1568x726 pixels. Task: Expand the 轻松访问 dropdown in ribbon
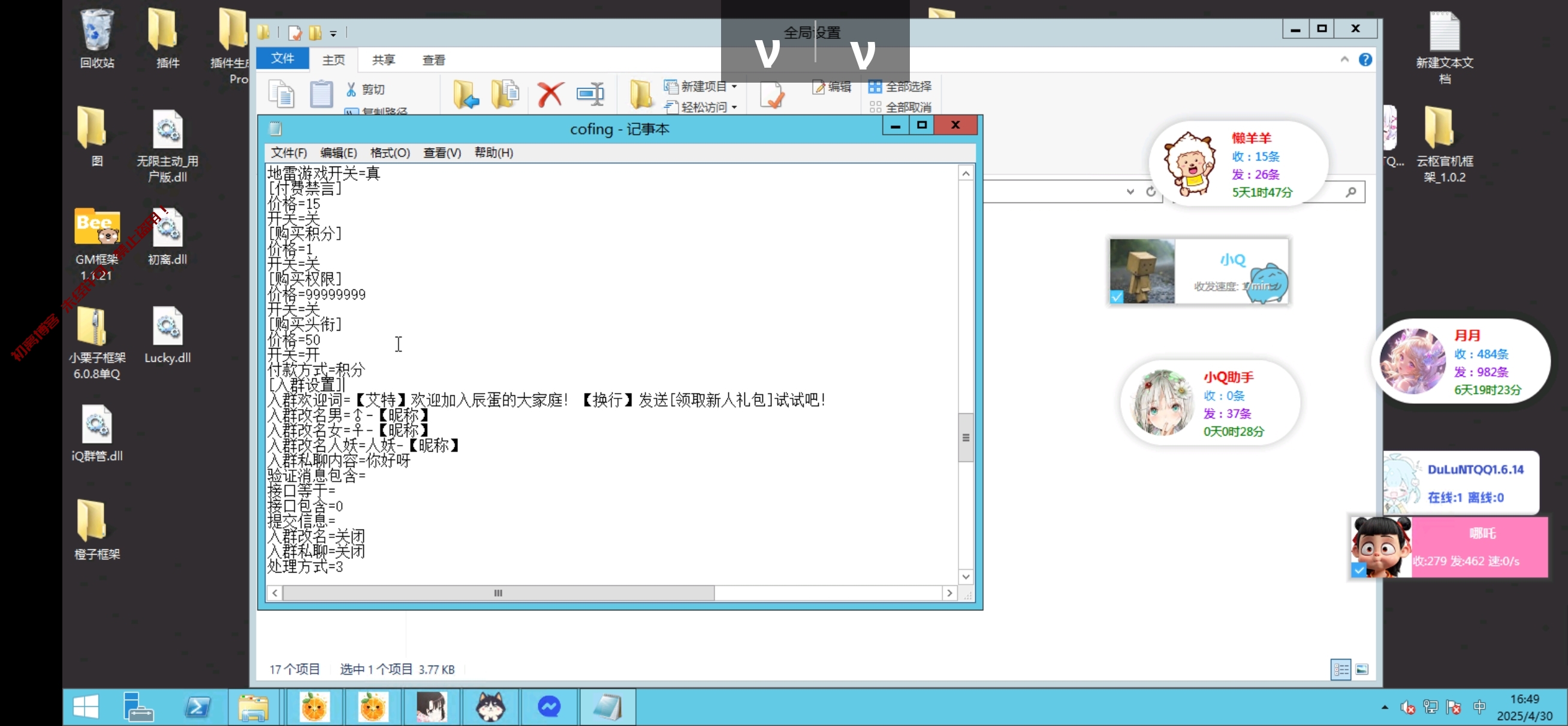pos(734,107)
